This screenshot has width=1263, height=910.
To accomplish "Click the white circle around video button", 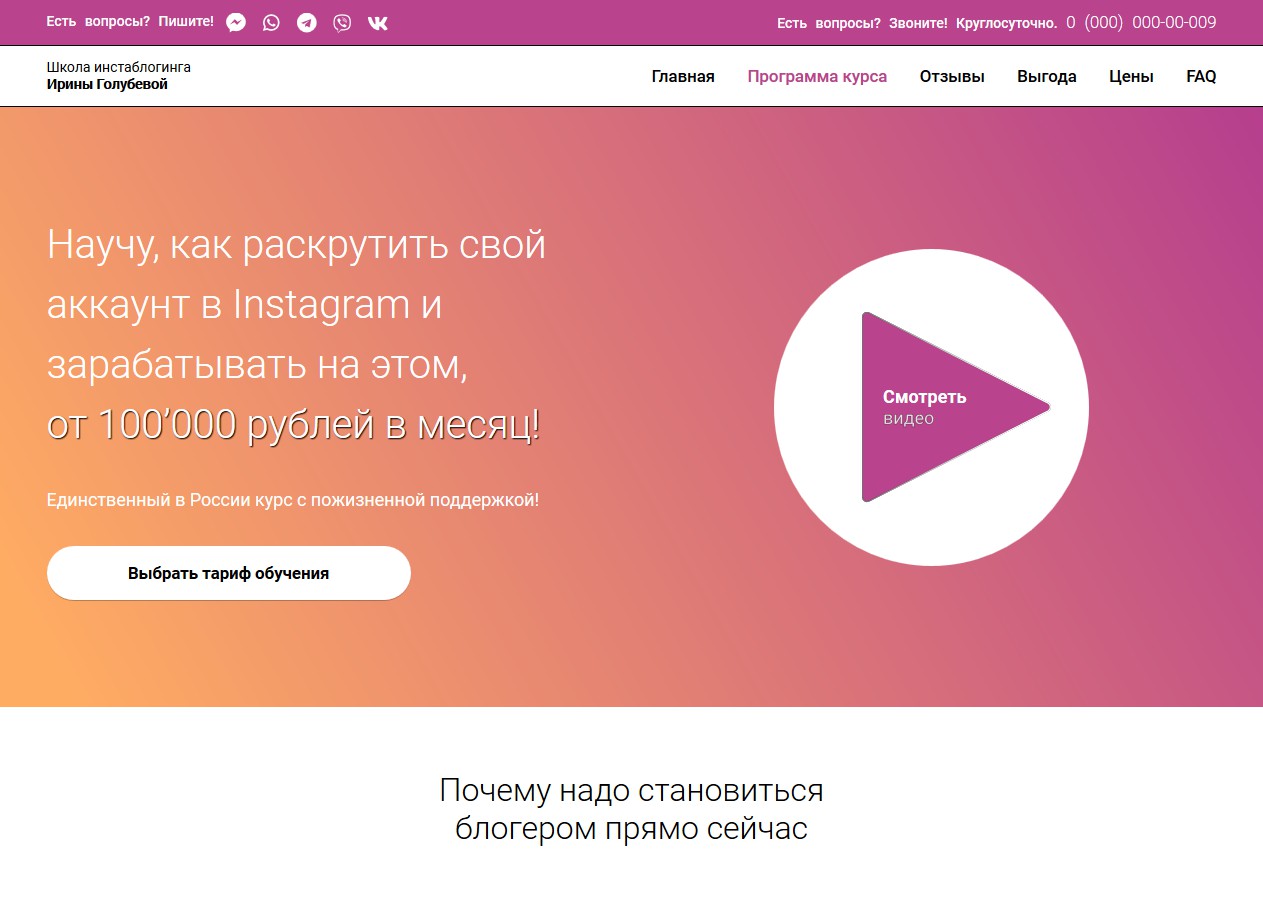I will [931, 407].
